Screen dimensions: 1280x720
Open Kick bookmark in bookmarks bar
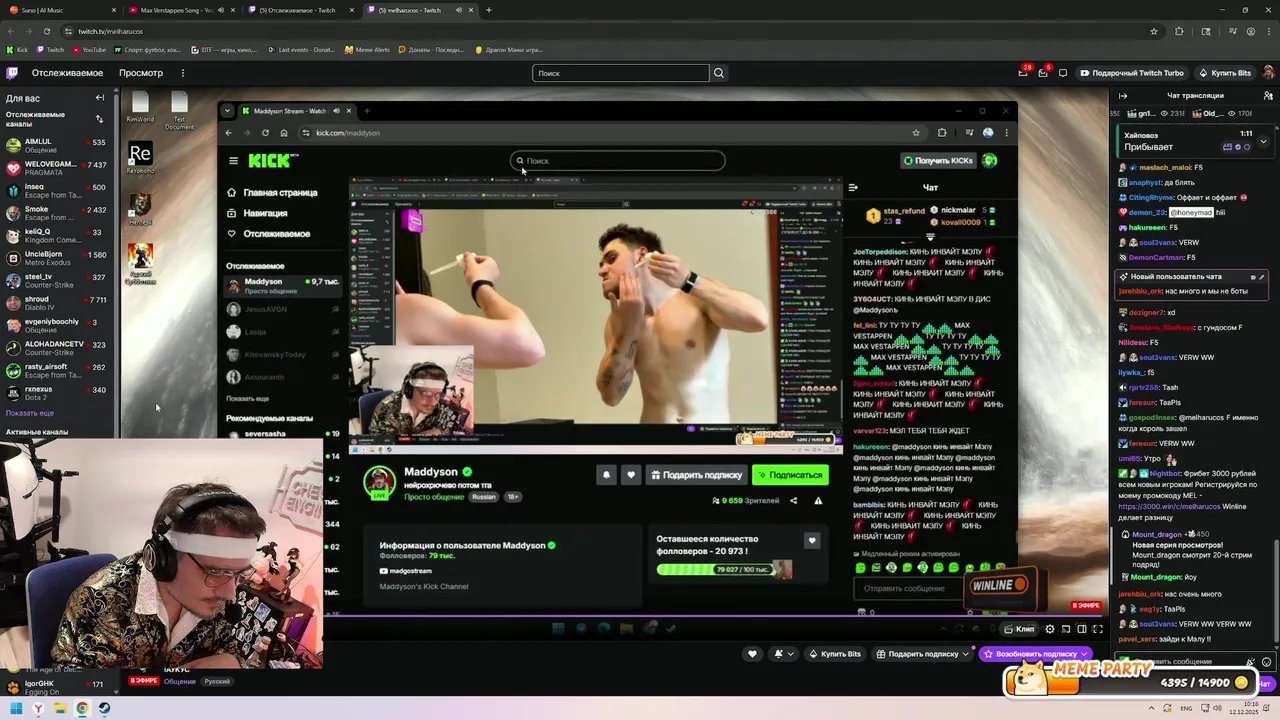17,50
